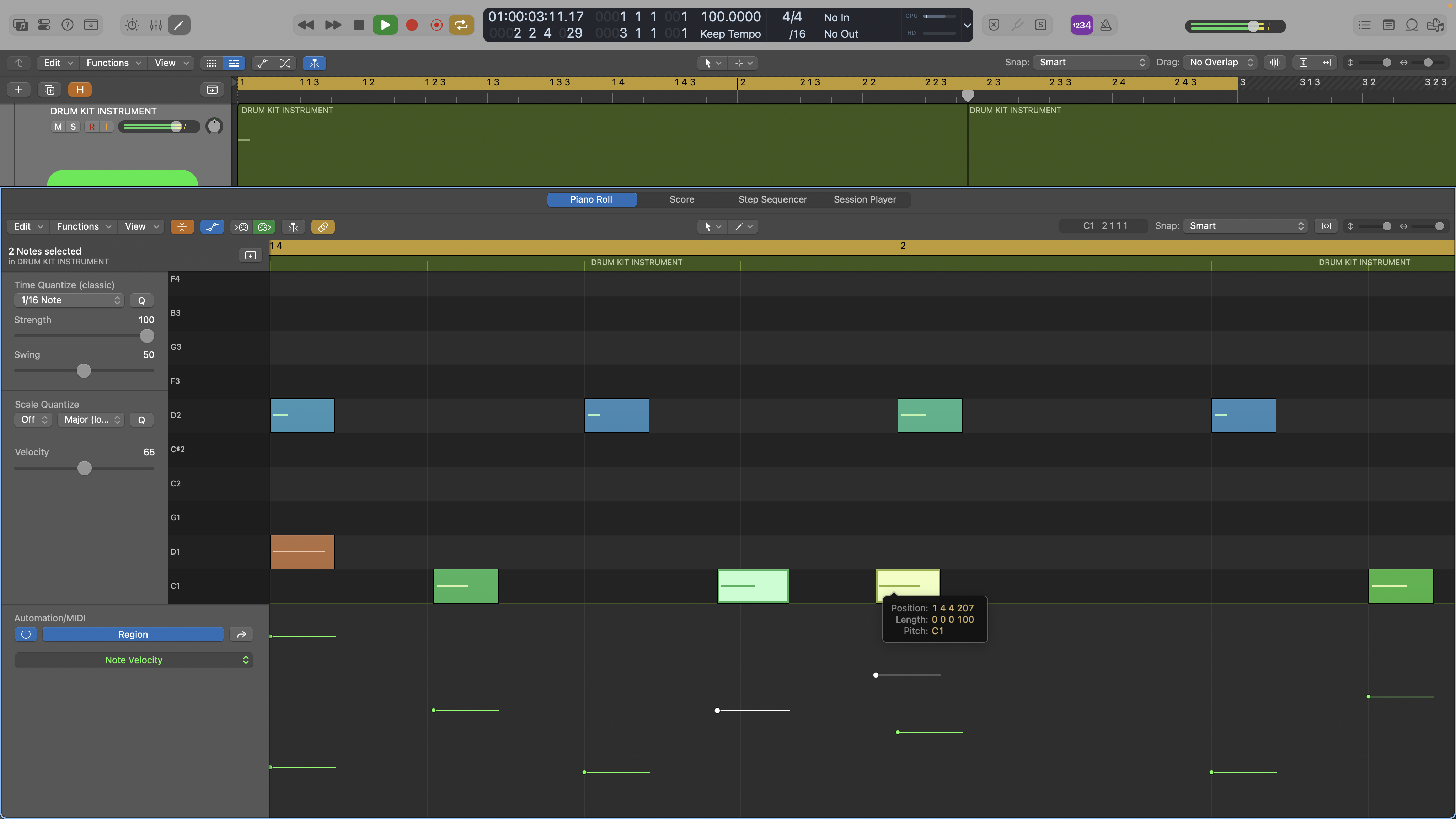Open Time Quantize 1/16 Note dropdown
The width and height of the screenshot is (1456, 819).
(69, 300)
